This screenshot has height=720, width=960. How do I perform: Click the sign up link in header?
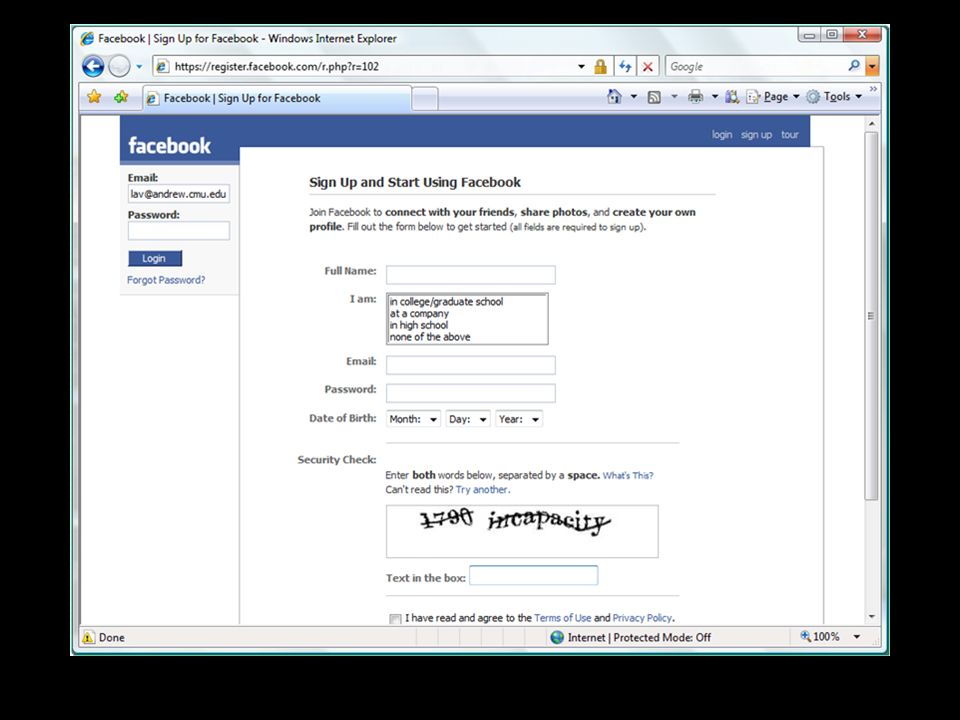756,135
